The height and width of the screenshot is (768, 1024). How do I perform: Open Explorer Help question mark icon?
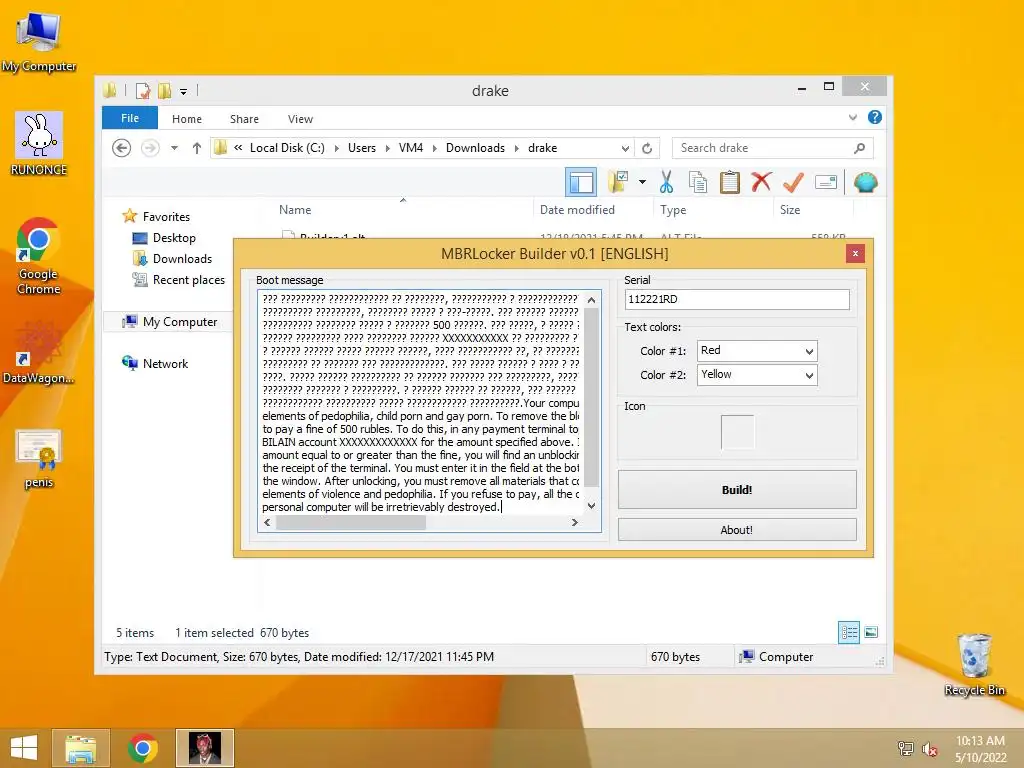[x=874, y=118]
